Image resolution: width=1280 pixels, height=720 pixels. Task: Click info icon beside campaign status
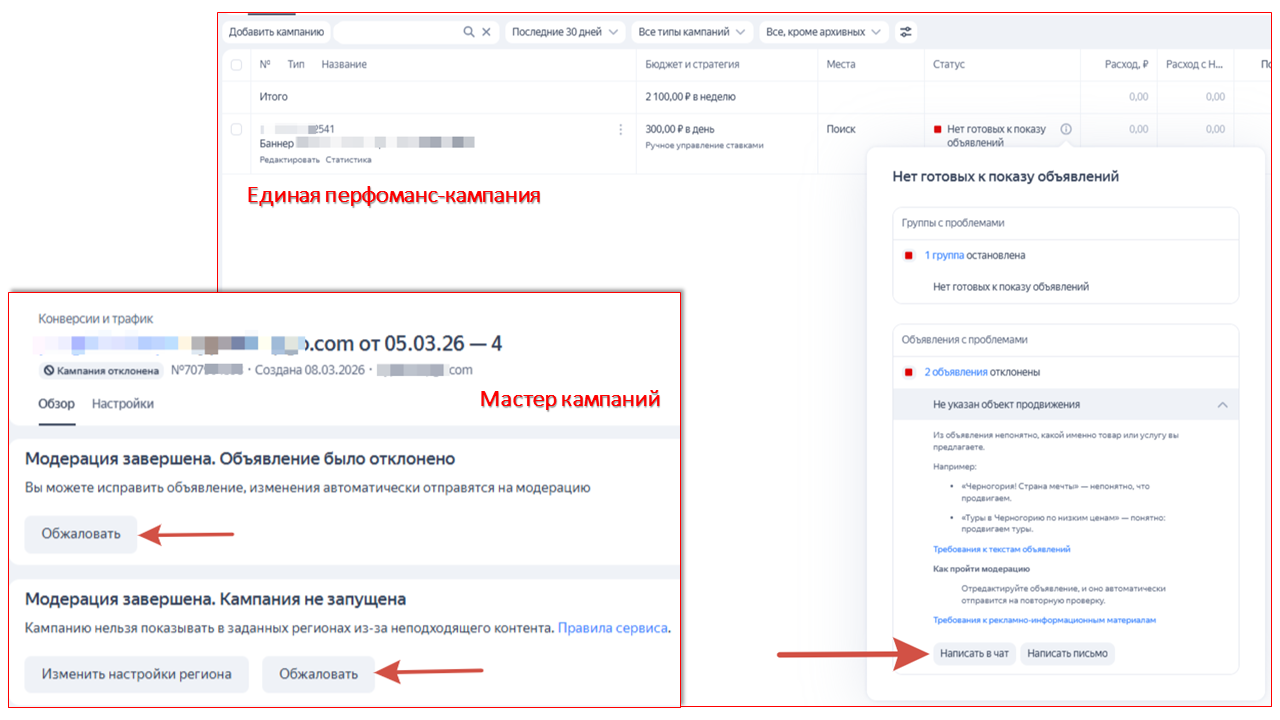coord(1066,129)
